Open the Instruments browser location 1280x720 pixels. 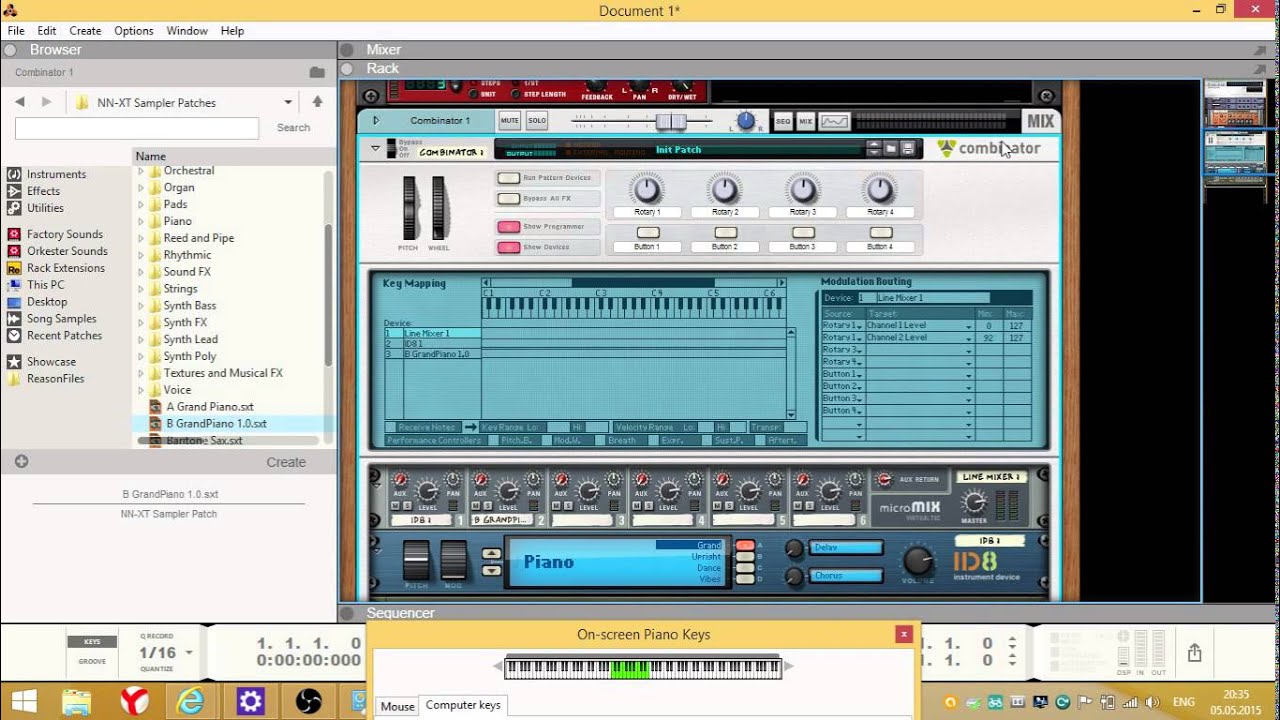tap(56, 174)
